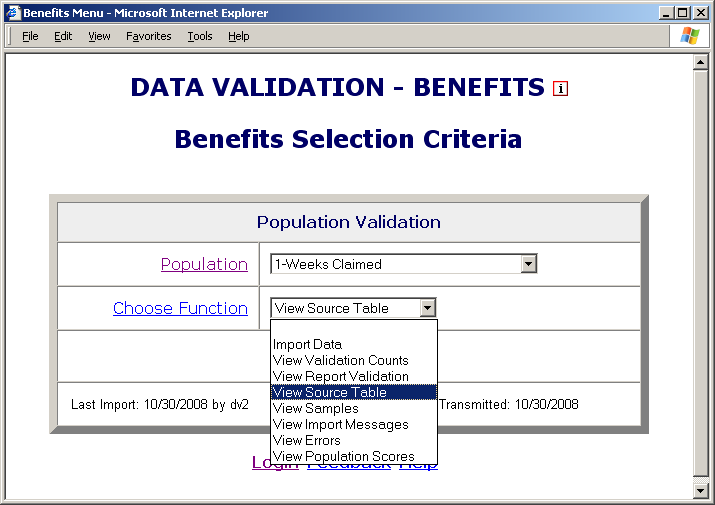Collapse the Choose Function dropdown arrow
The width and height of the screenshot is (715, 505).
click(427, 308)
